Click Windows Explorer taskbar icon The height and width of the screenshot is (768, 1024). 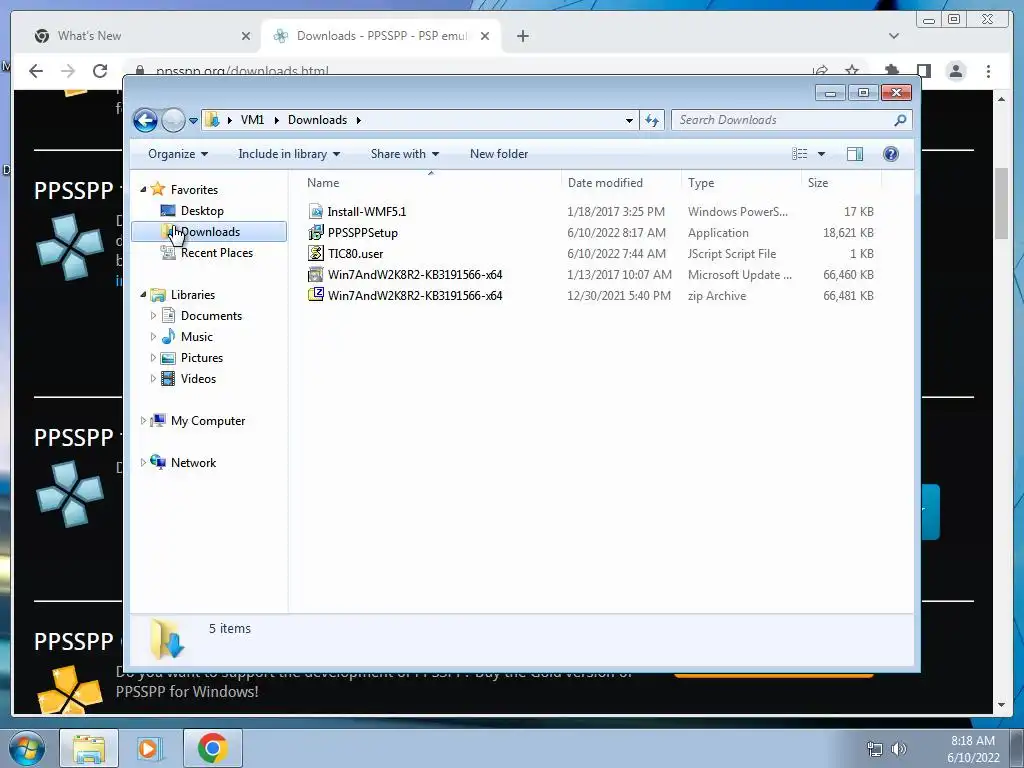pyautogui.click(x=89, y=748)
